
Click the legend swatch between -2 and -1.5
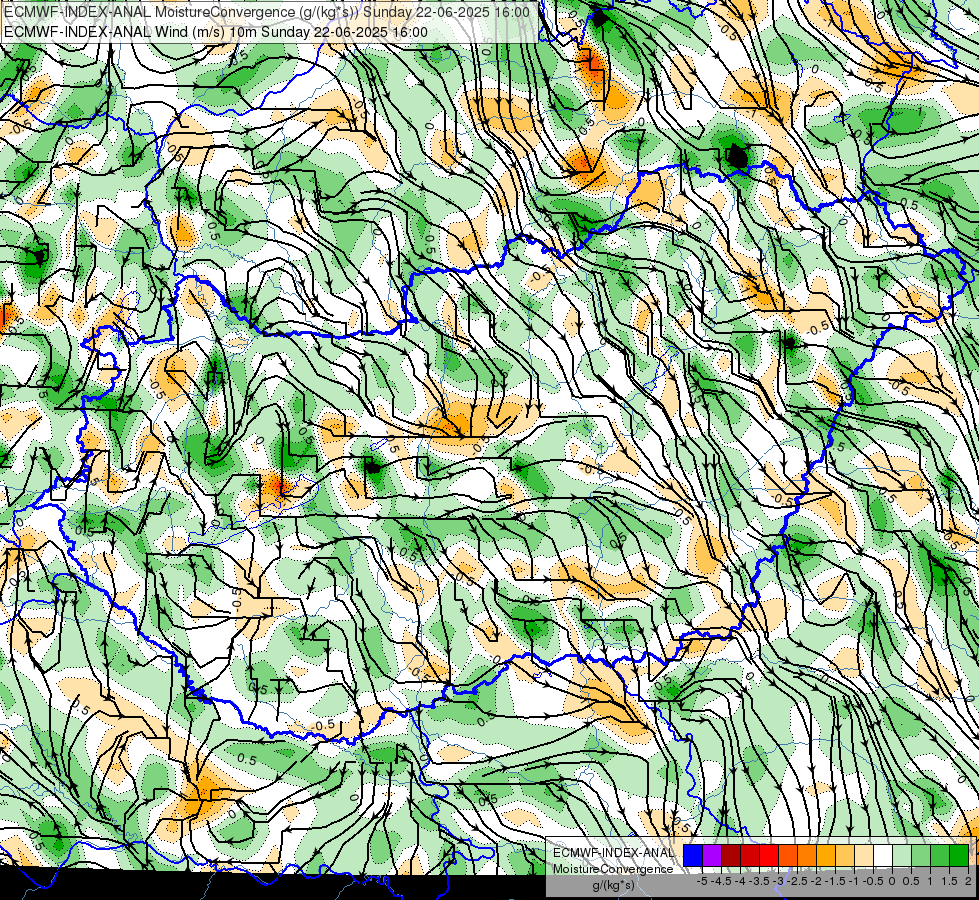coord(826,855)
